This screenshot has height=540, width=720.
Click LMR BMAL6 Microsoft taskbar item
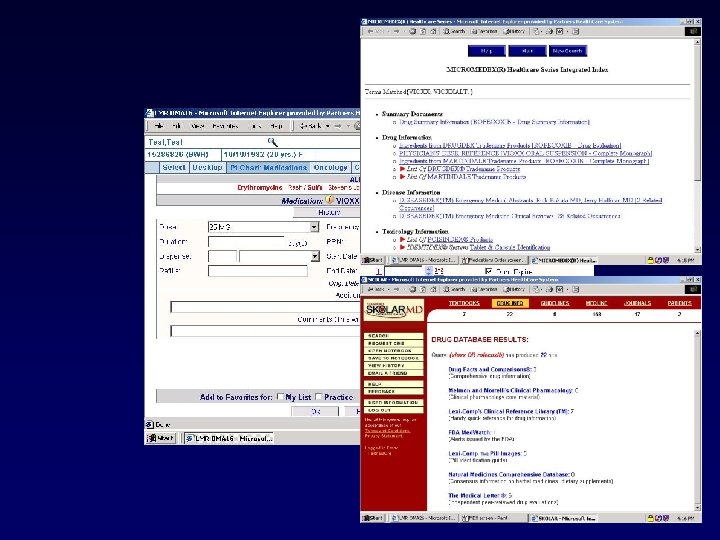coord(229,438)
